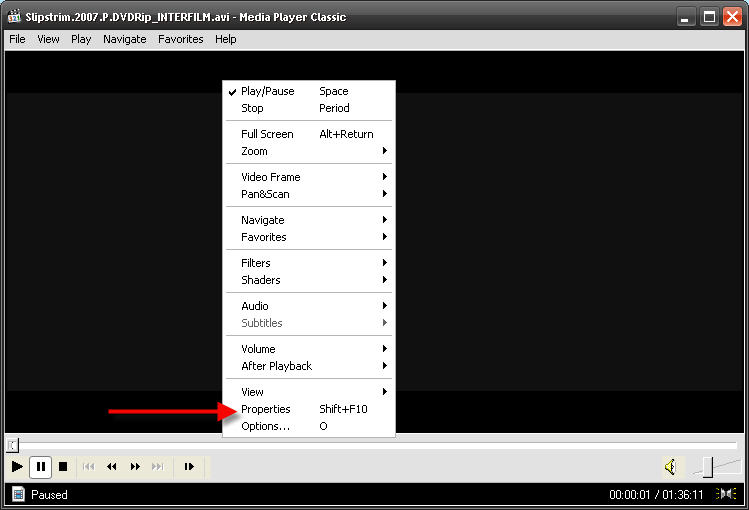The image size is (749, 510).
Task: Expand the Filters submenu
Action: point(309,263)
